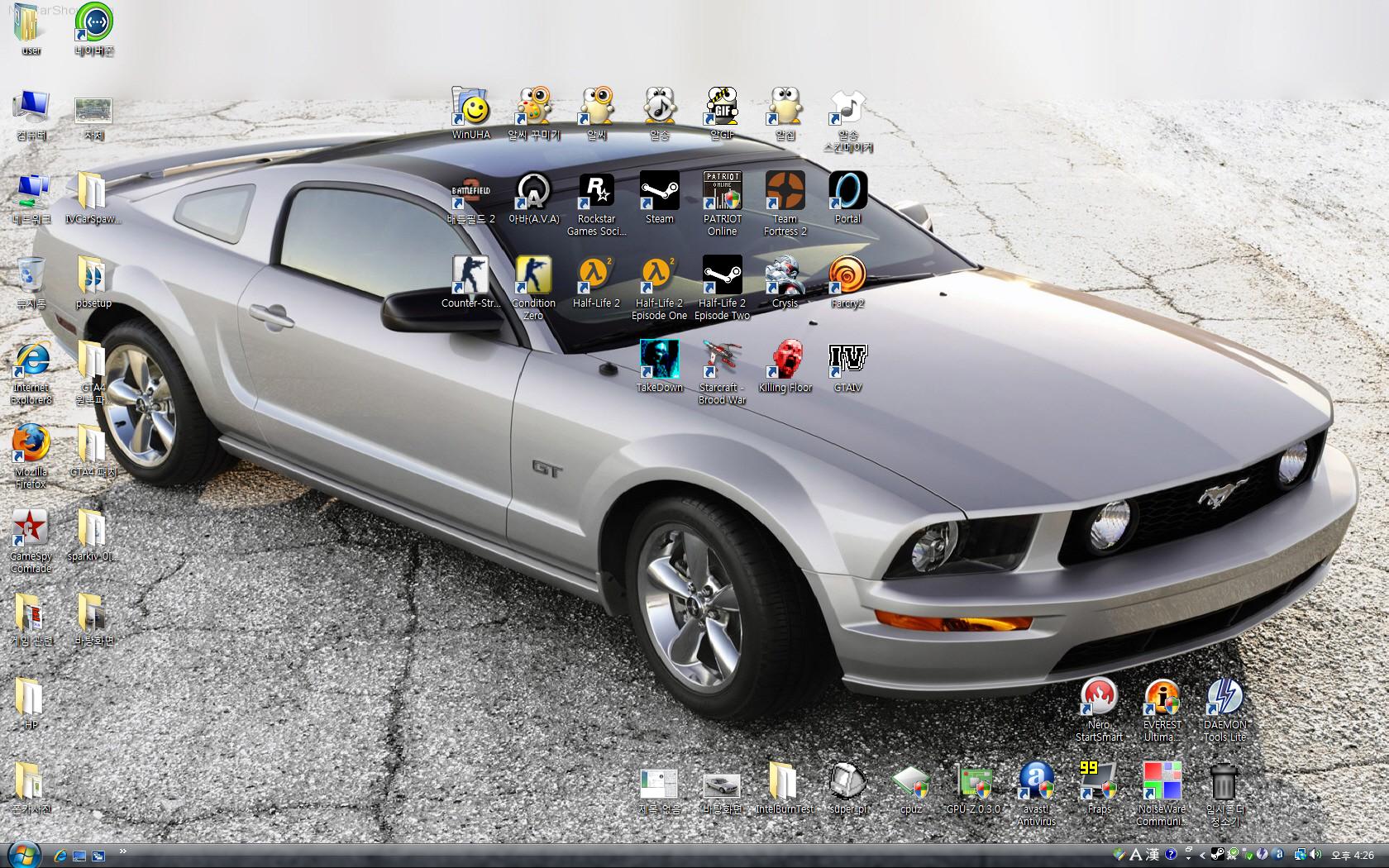1389x868 pixels.
Task: Launch Team Fortress 2 from desktop
Action: click(785, 192)
